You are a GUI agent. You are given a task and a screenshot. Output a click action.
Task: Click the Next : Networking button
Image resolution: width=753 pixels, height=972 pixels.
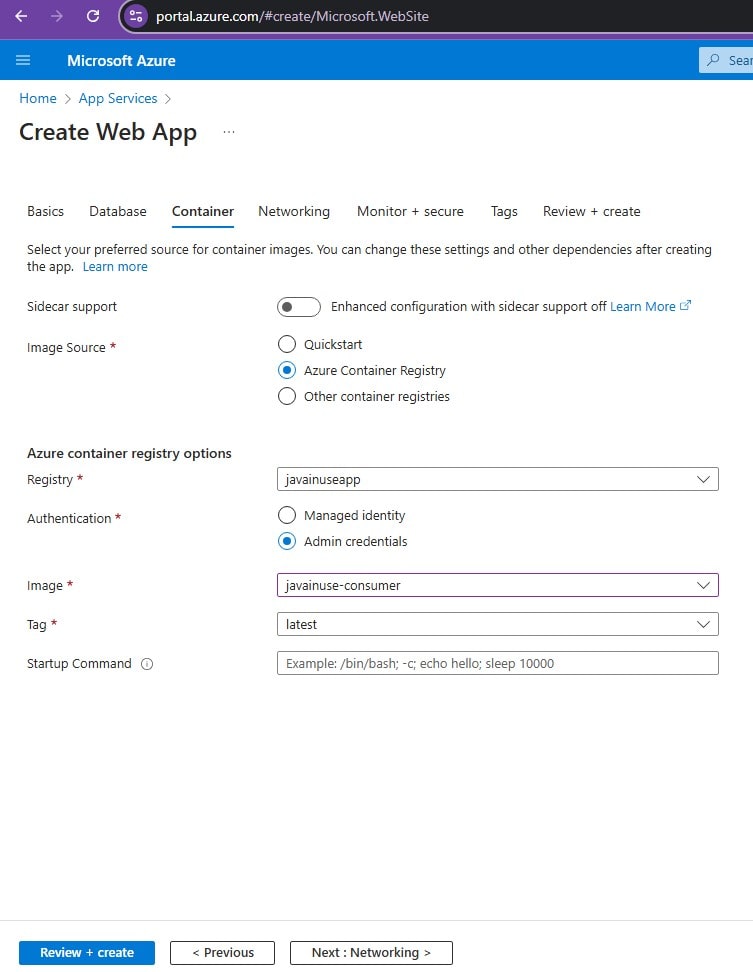pyautogui.click(x=371, y=953)
